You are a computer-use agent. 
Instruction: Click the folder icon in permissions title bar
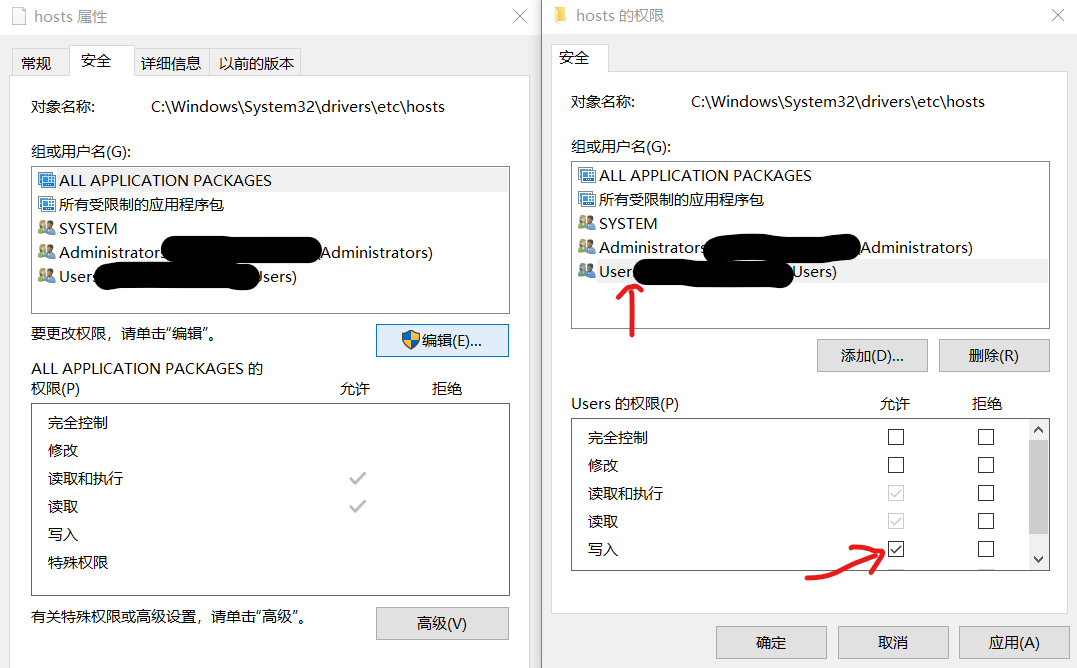560,14
